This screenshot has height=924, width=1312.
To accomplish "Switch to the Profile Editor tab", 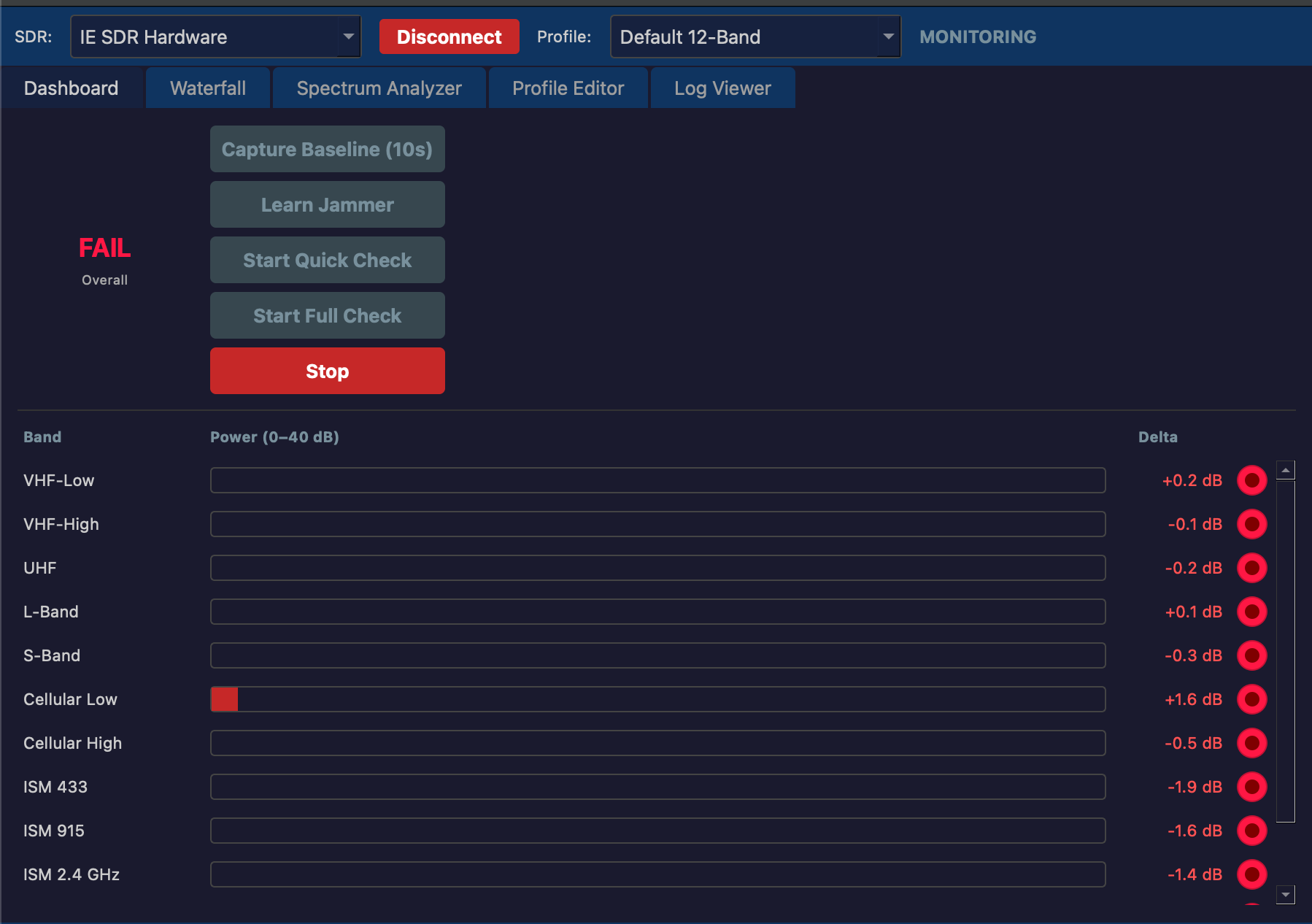I will [x=568, y=88].
